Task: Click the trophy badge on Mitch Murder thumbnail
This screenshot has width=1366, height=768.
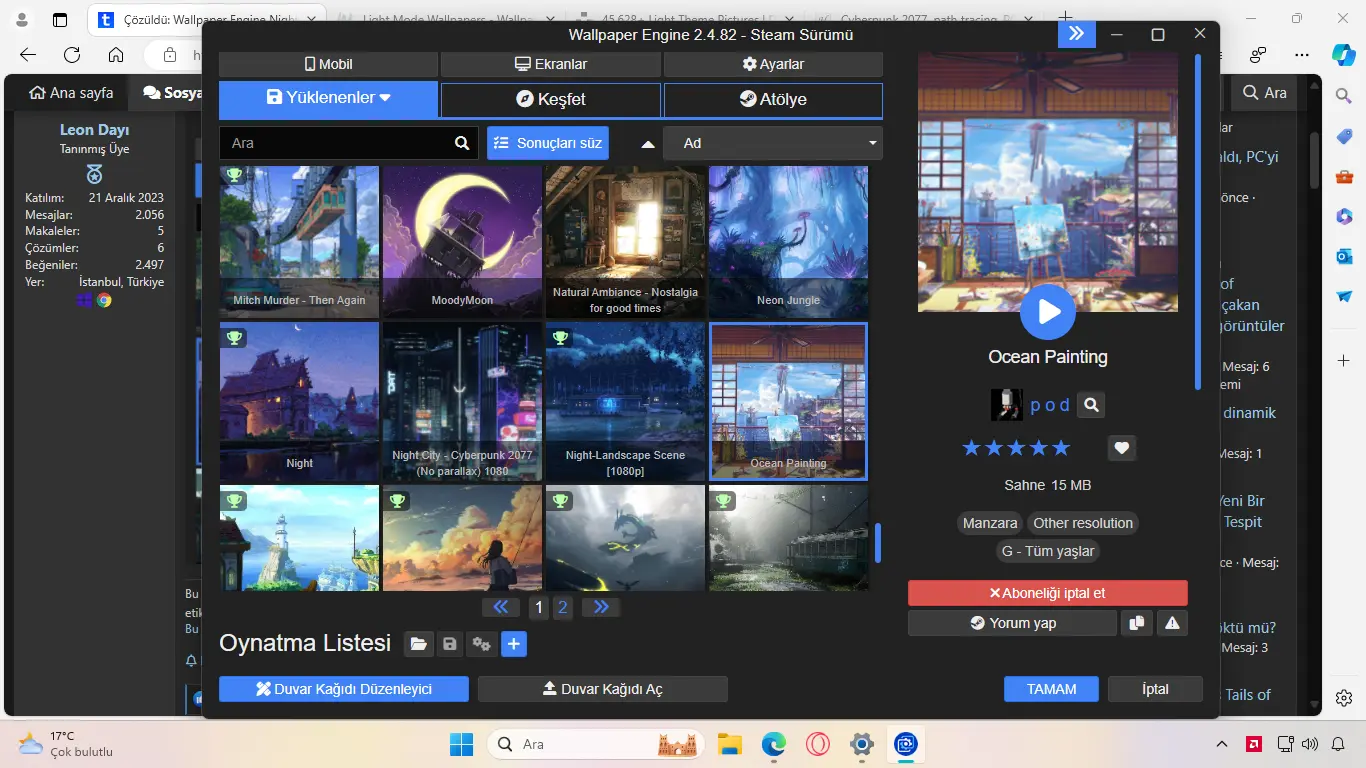Action: (234, 175)
